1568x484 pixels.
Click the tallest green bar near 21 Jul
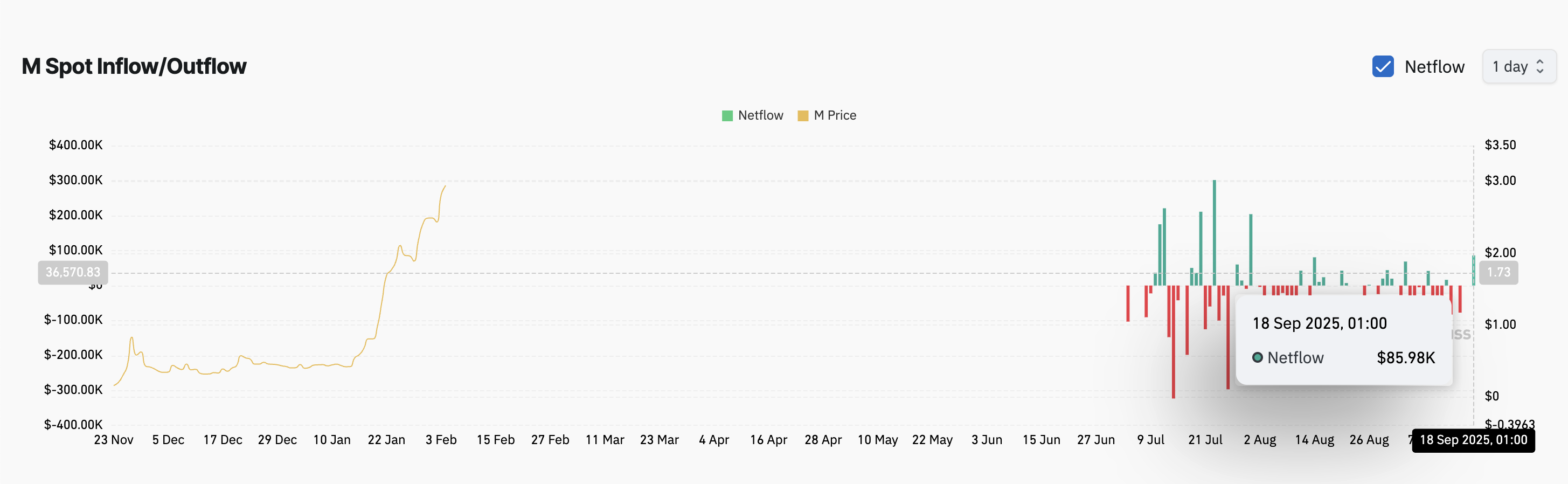(x=1214, y=231)
